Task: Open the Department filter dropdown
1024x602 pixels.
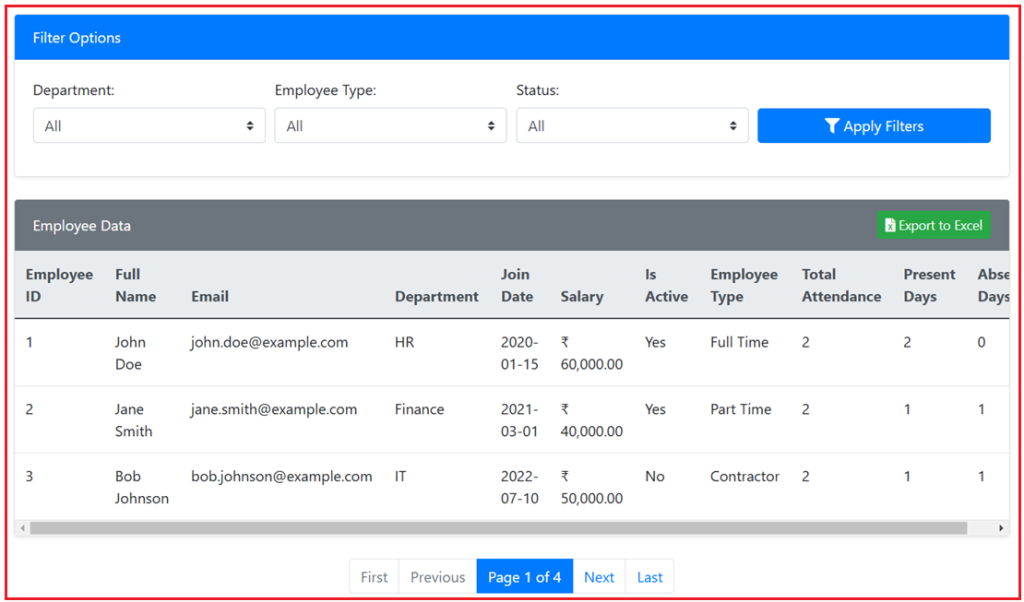Action: coord(149,126)
